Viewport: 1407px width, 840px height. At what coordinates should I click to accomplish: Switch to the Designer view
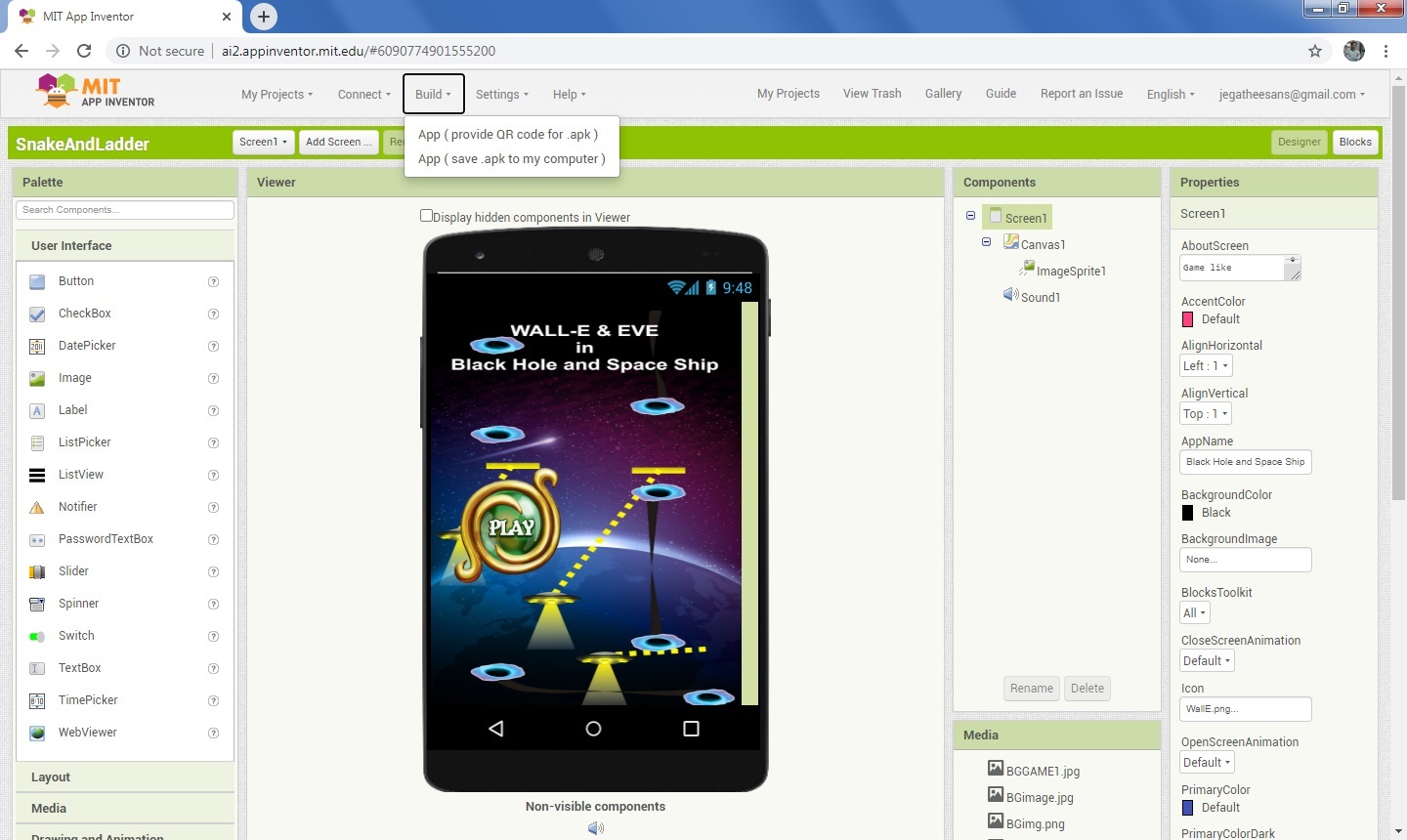(1299, 142)
